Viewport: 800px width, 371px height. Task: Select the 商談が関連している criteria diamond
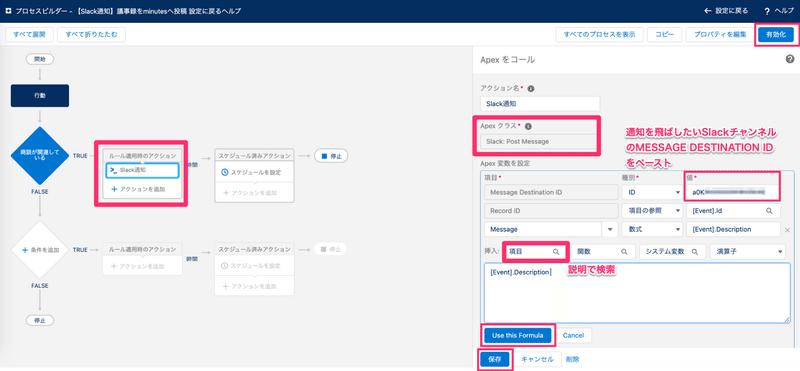coord(39,155)
